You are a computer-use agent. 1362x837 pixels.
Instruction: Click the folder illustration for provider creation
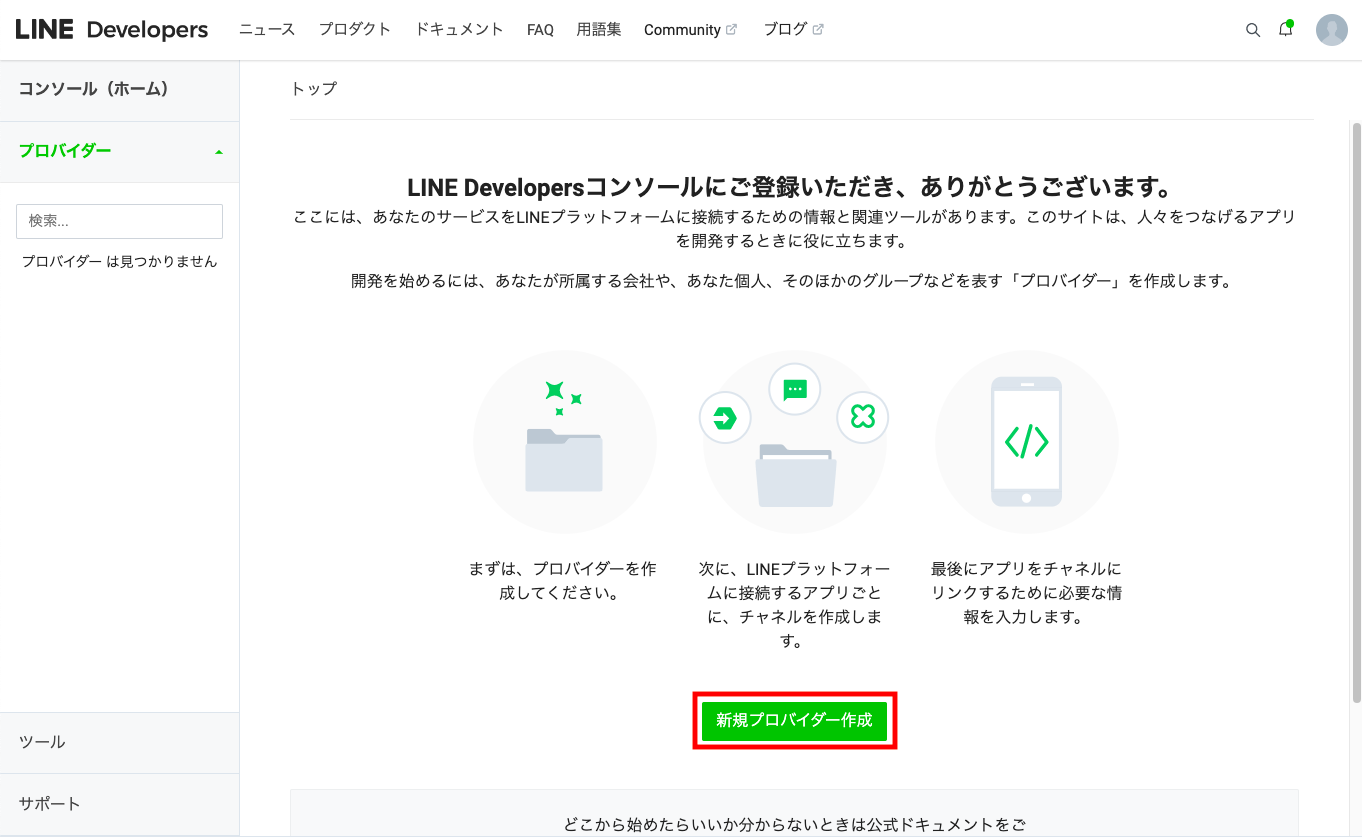565,443
